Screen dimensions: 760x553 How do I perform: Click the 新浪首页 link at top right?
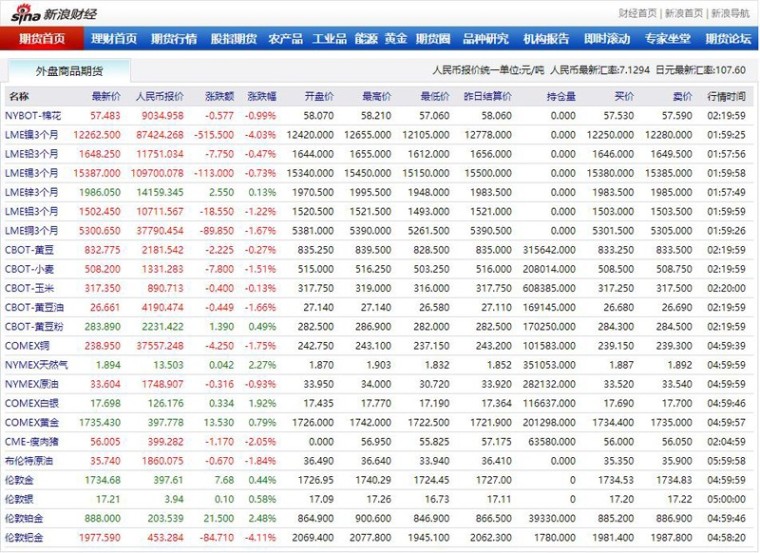coord(684,13)
